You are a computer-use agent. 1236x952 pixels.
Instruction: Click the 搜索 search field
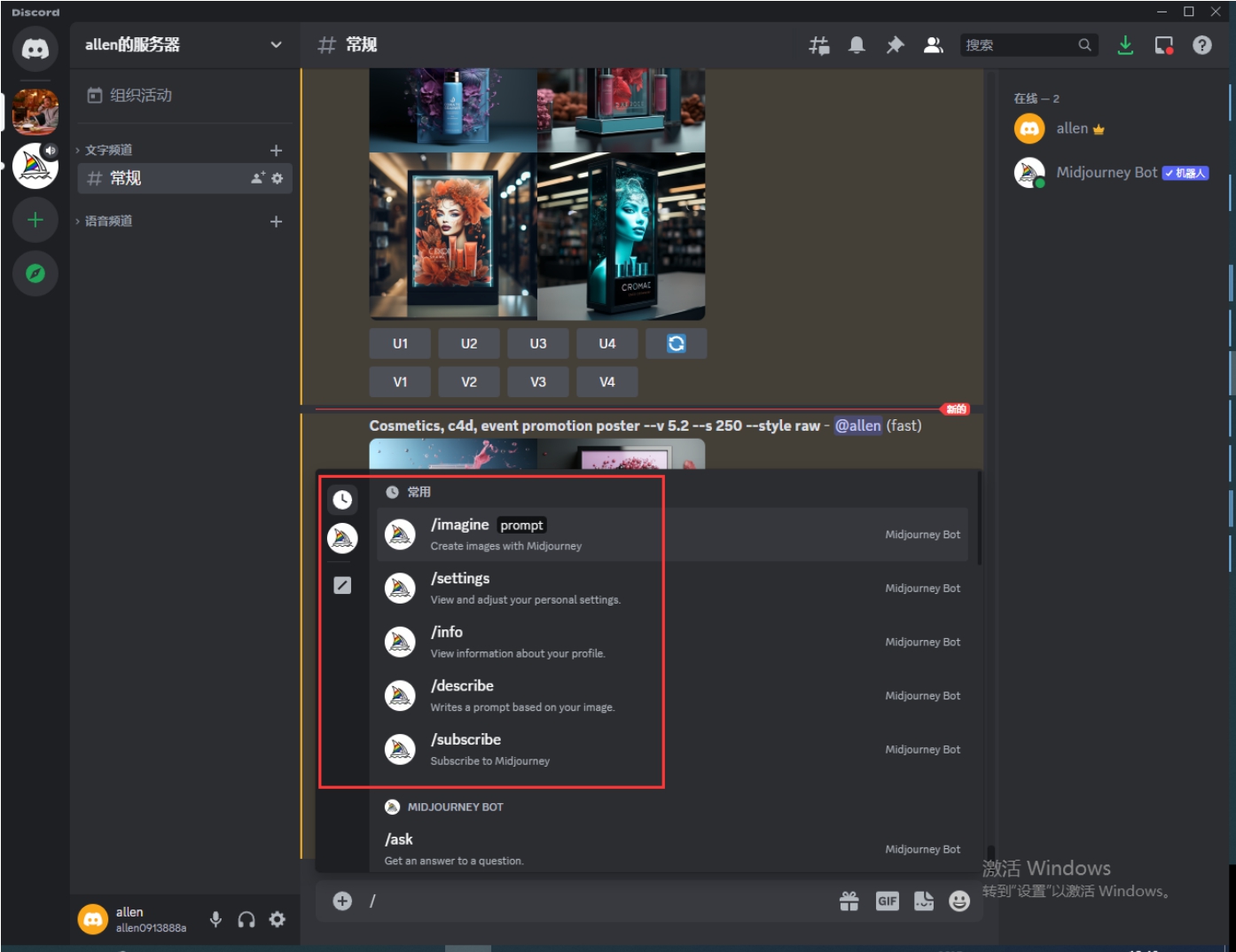pos(1018,45)
